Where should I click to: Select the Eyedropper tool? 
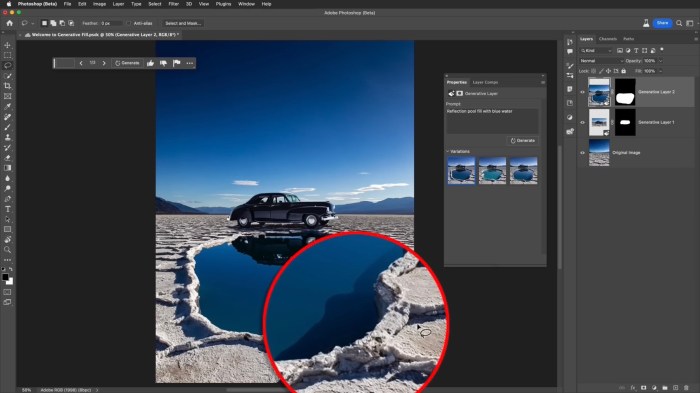tap(8, 107)
